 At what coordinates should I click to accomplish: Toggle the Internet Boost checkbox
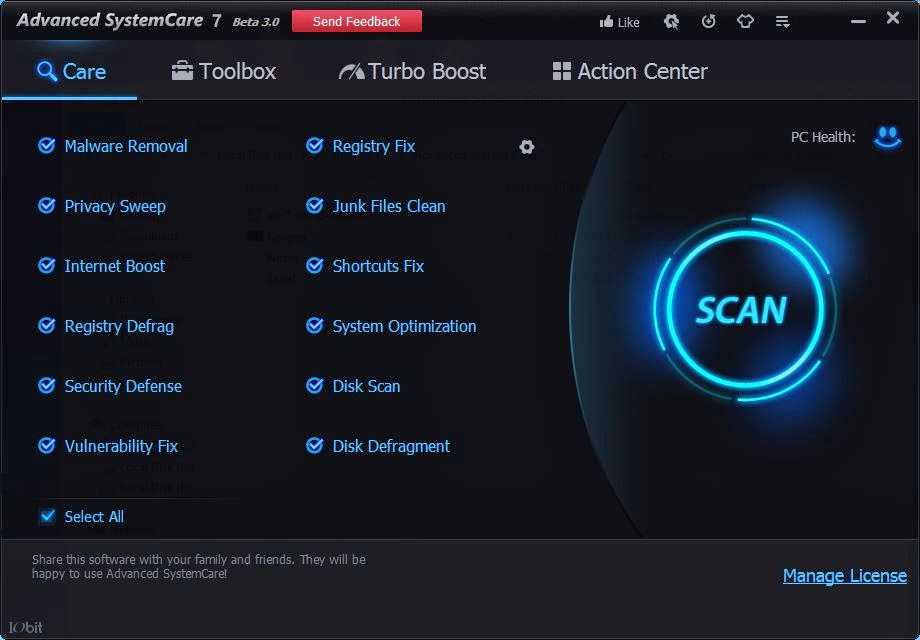[x=46, y=265]
